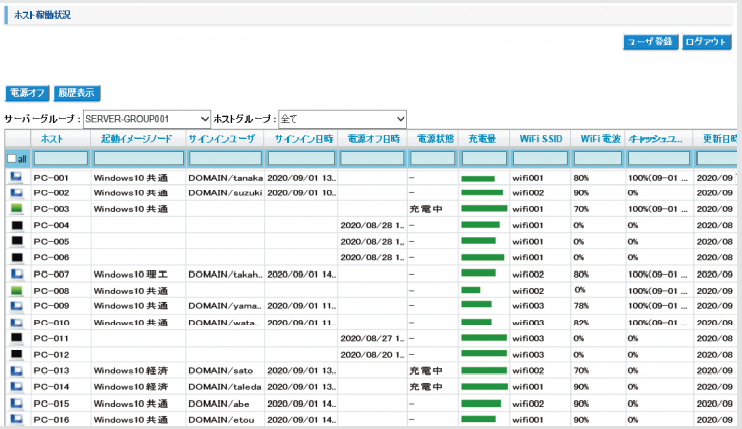
Task: Click the black PC-011 powered-off icon
Action: [x=17, y=338]
